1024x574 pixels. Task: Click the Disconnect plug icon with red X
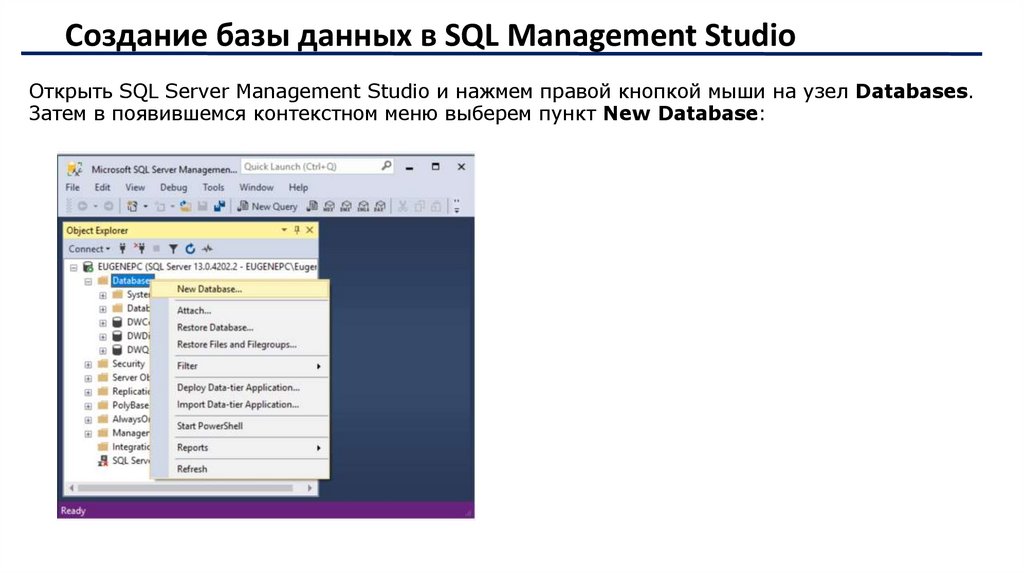point(139,248)
